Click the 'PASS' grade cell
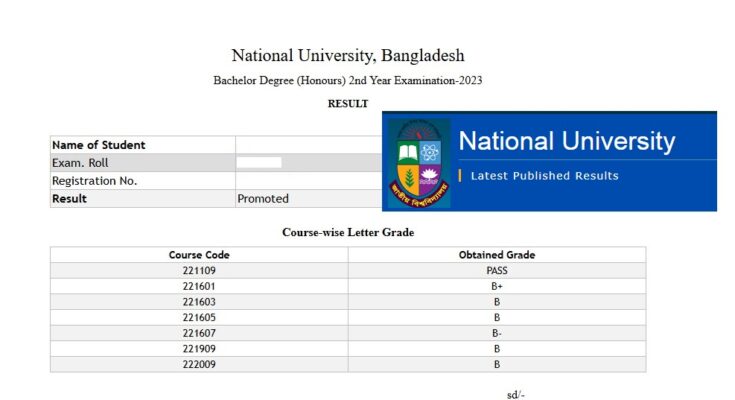735x400 pixels. (x=497, y=271)
